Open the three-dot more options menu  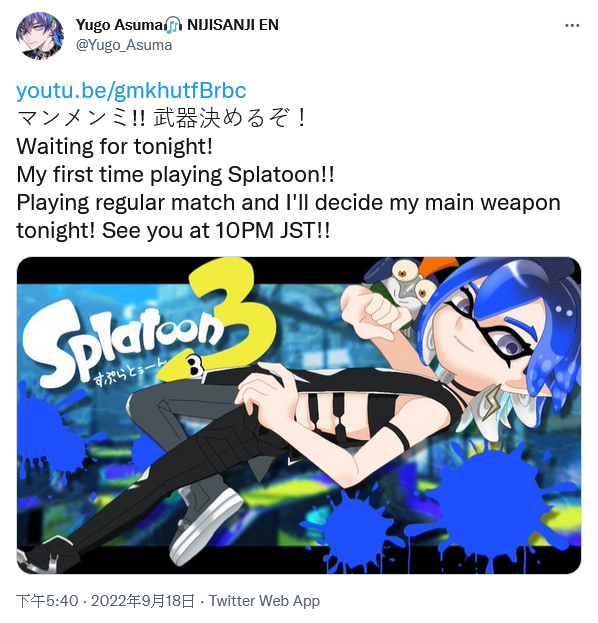(572, 25)
